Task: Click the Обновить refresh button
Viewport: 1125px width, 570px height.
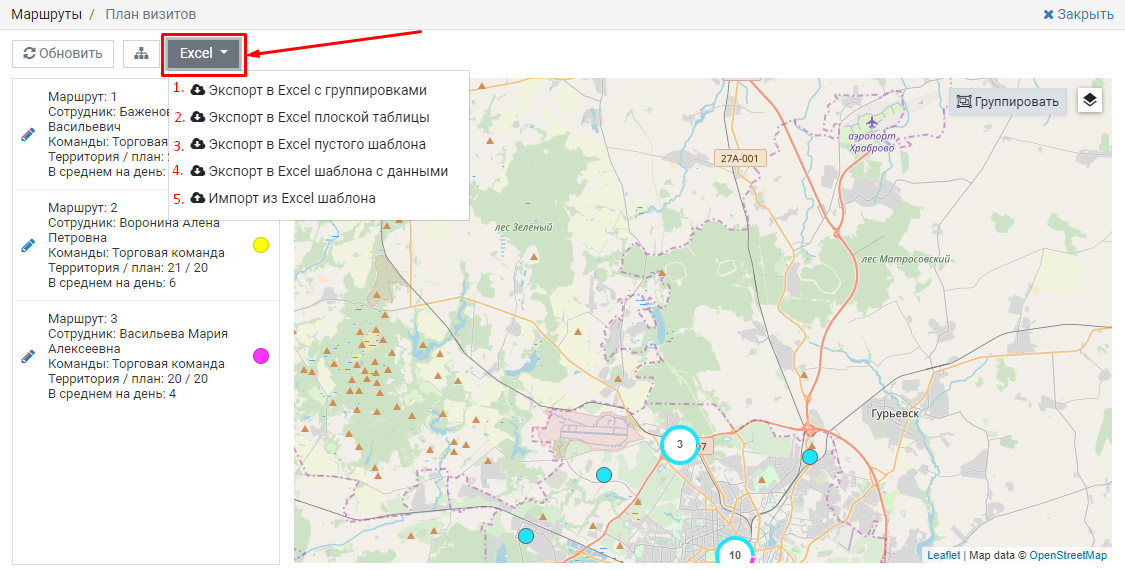Action: pos(62,54)
